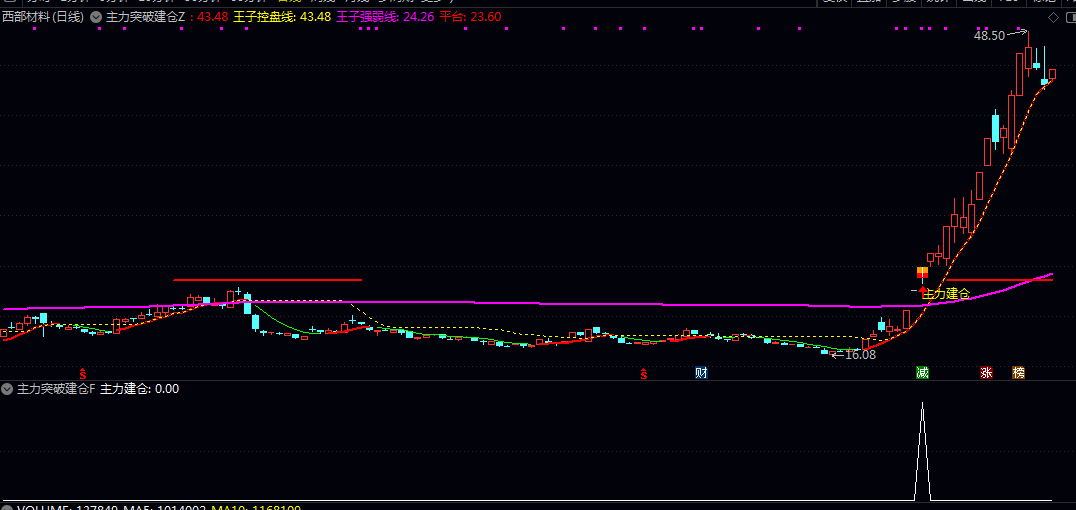Screen dimensions: 1076x510
Task: Click the middle red $ marker
Action: click(645, 374)
